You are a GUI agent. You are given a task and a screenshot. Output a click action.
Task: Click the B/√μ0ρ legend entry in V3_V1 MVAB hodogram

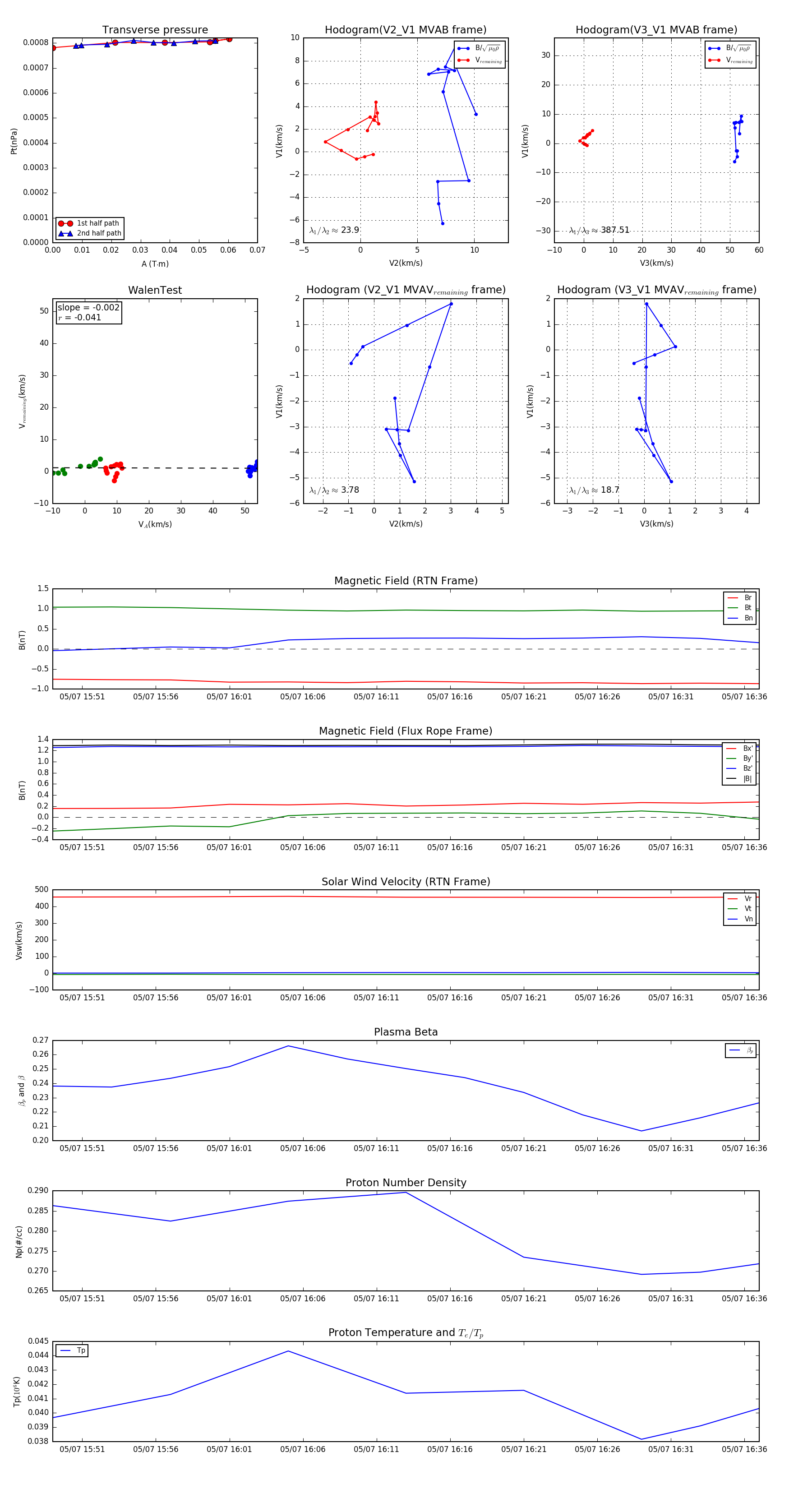[x=730, y=49]
